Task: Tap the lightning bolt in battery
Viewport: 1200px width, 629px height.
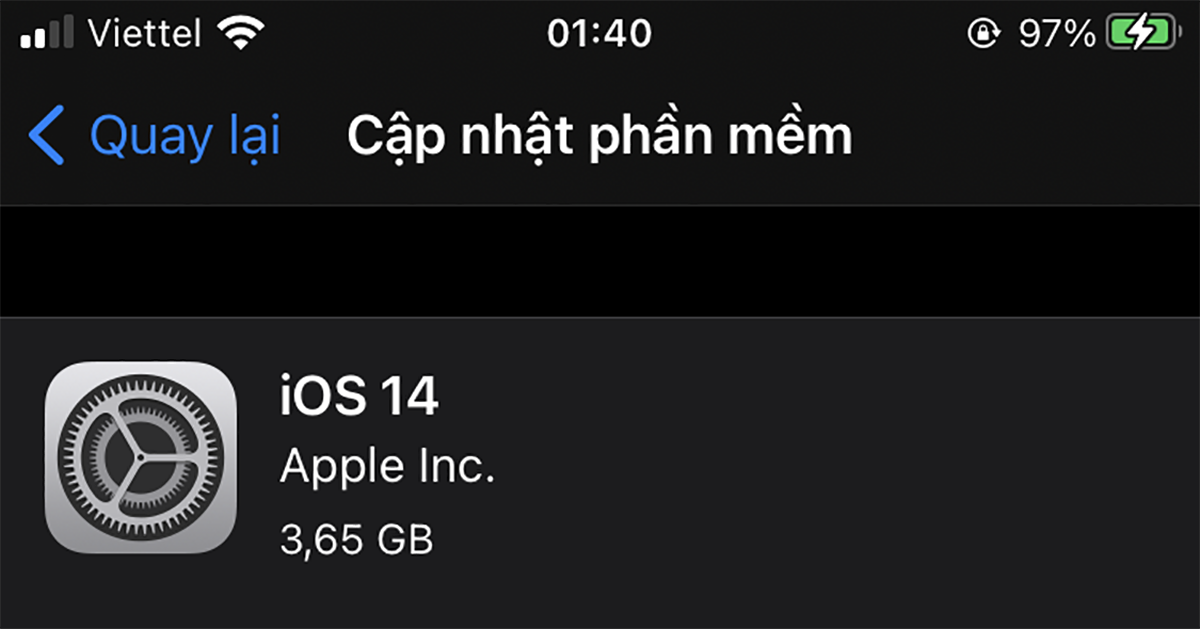Action: pos(1139,35)
